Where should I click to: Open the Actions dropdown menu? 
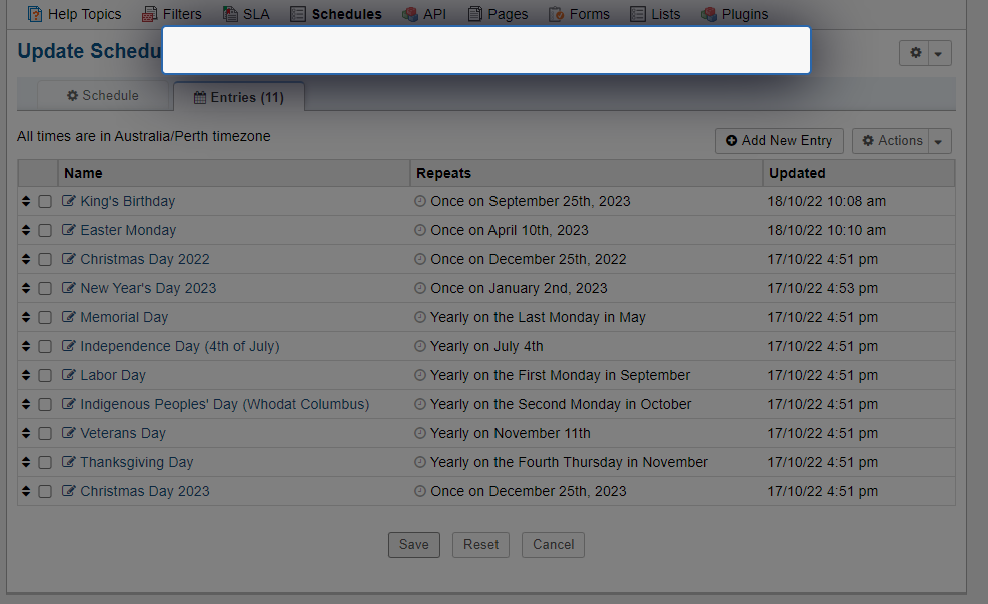point(892,141)
